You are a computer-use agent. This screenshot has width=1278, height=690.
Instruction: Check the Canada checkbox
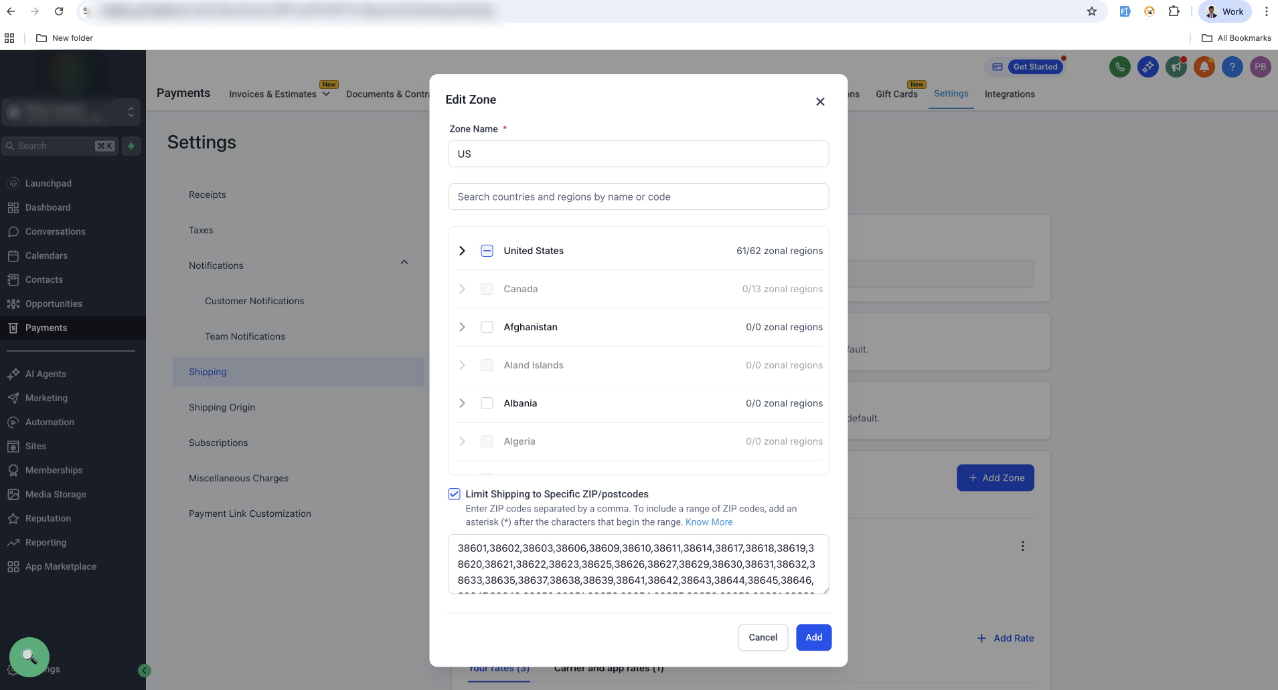click(x=487, y=289)
